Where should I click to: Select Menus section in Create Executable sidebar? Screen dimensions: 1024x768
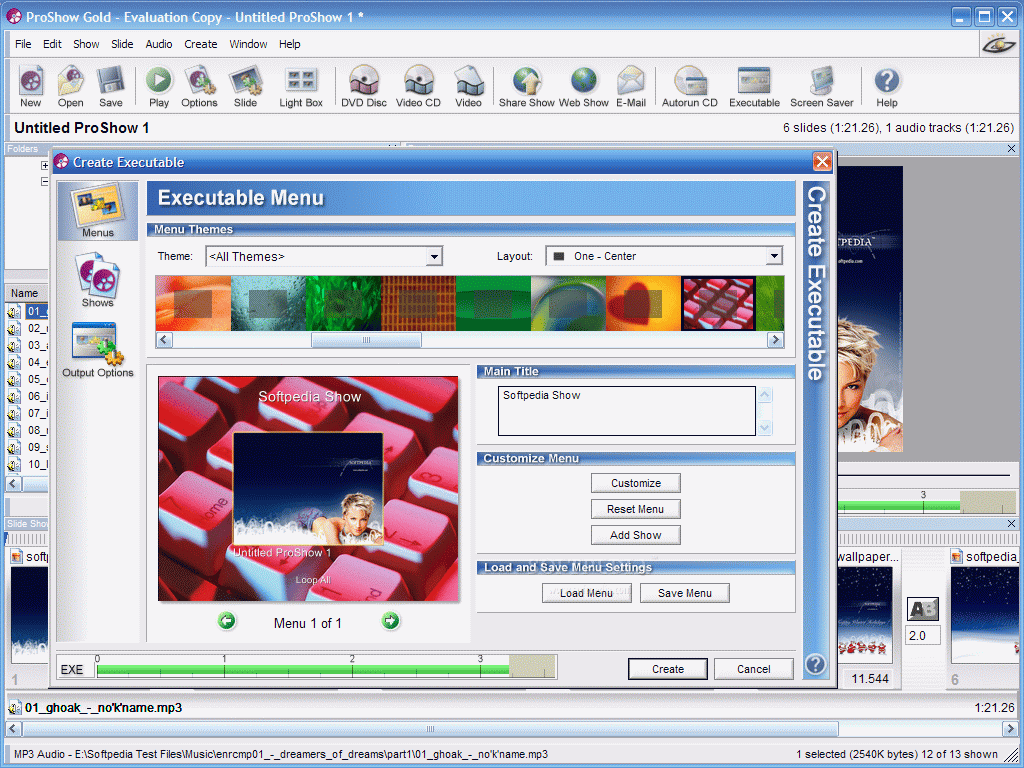[x=98, y=211]
